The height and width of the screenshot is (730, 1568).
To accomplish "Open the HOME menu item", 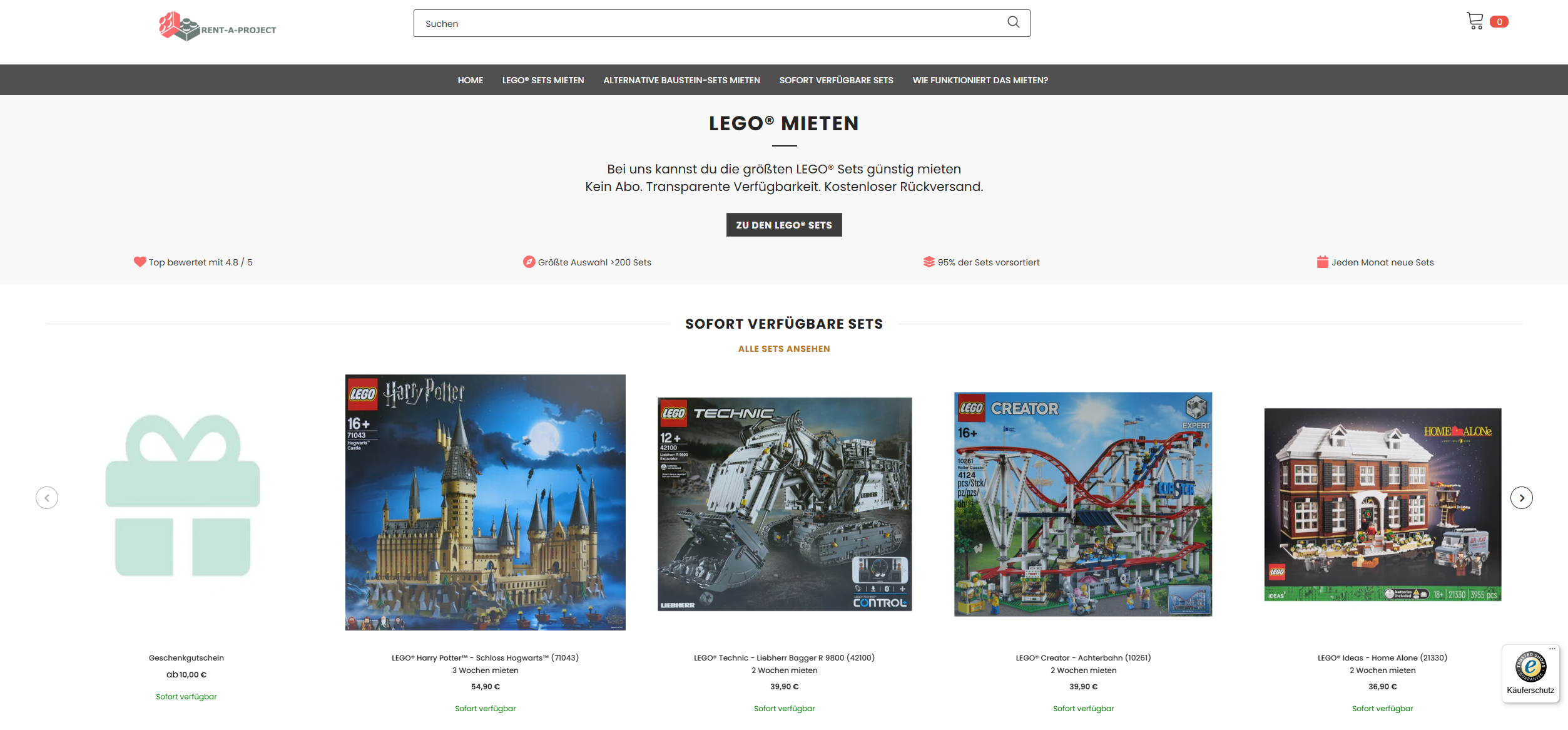I will click(x=471, y=80).
